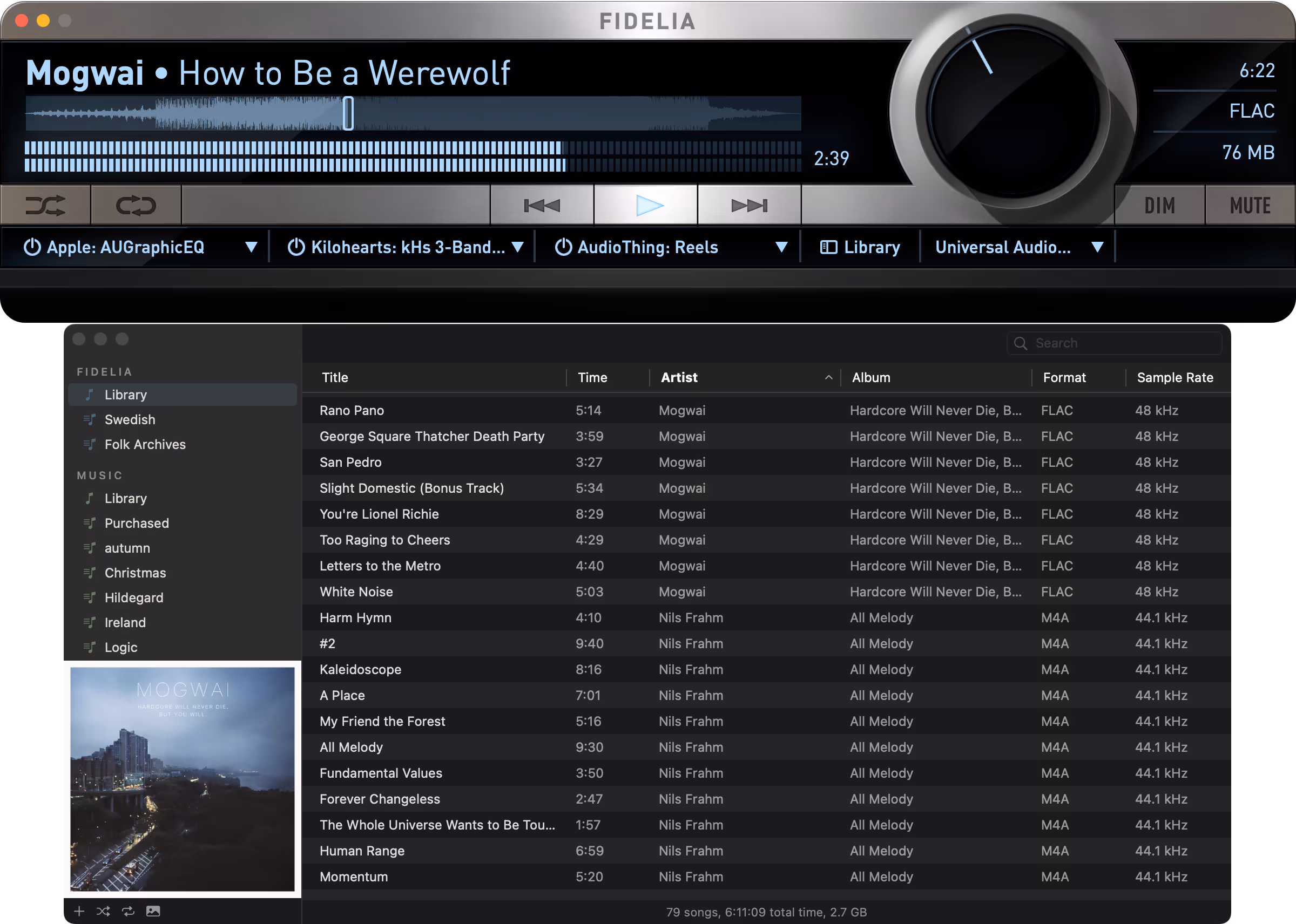Toggle power for Kilohearts kHs 3-Band effect
This screenshot has width=1296, height=924.
[x=296, y=247]
